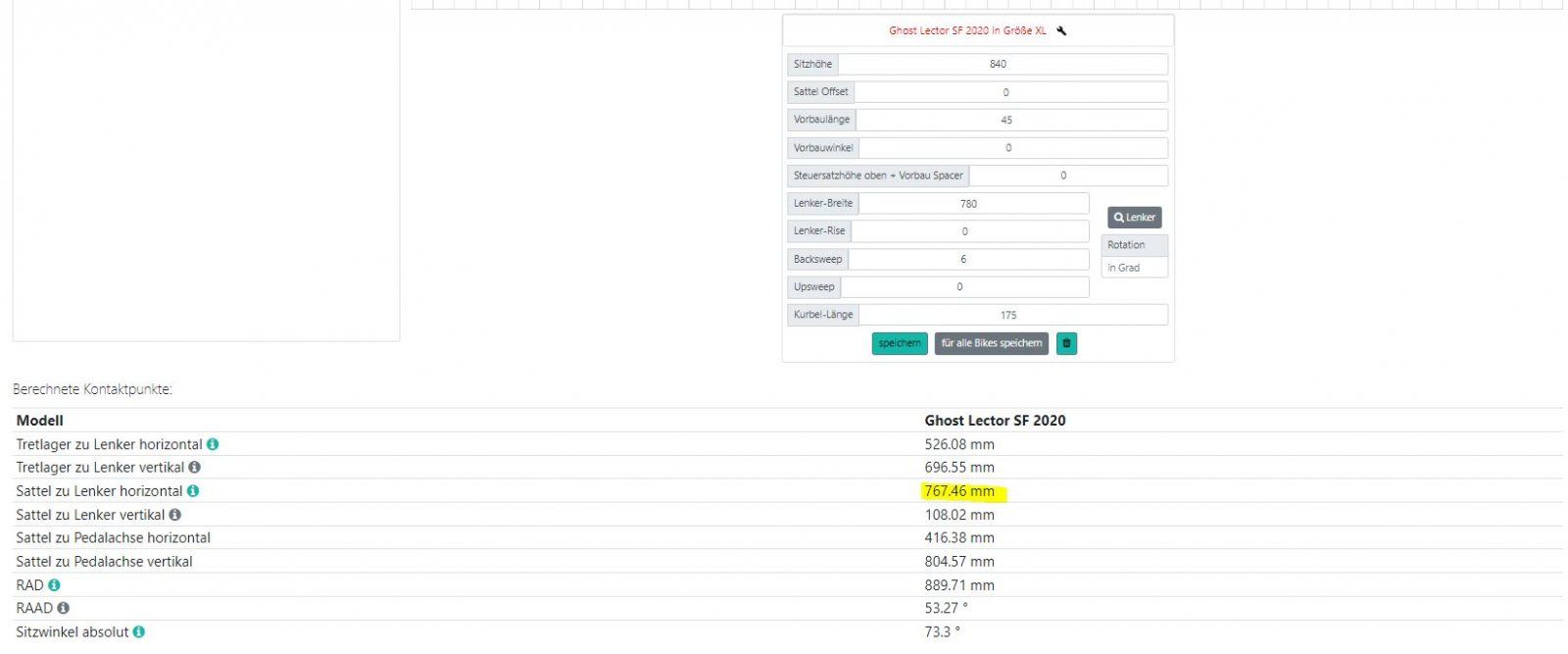Click the wrench icon beside Ghost Lector title
The width and height of the screenshot is (1568, 654).
[1061, 30]
